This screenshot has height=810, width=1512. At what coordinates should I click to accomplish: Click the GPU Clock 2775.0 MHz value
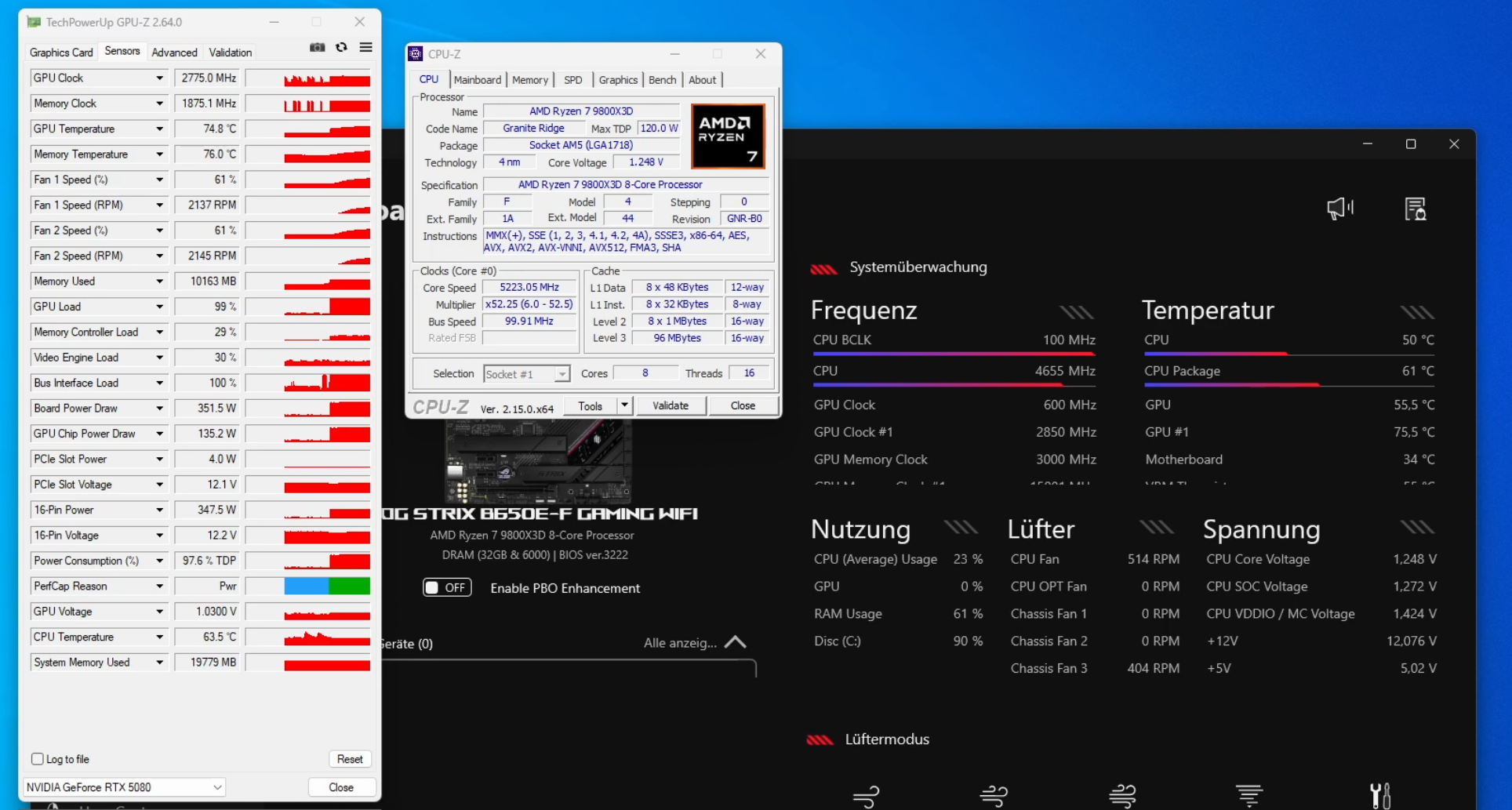(x=207, y=78)
